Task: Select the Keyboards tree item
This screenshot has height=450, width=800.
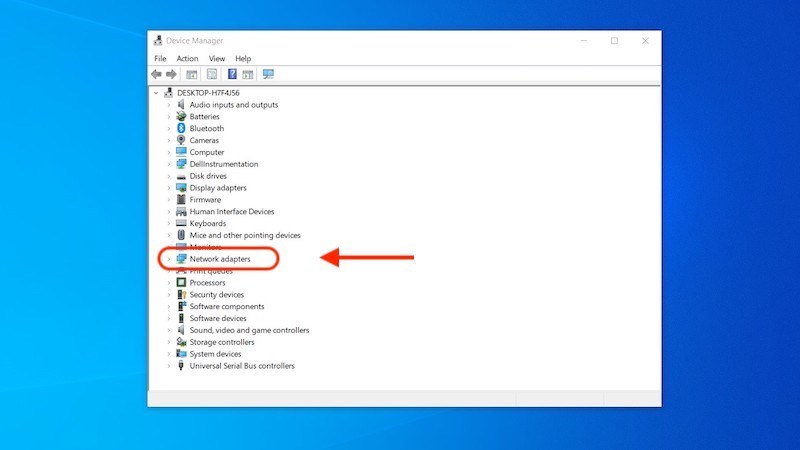Action: pyautogui.click(x=207, y=224)
